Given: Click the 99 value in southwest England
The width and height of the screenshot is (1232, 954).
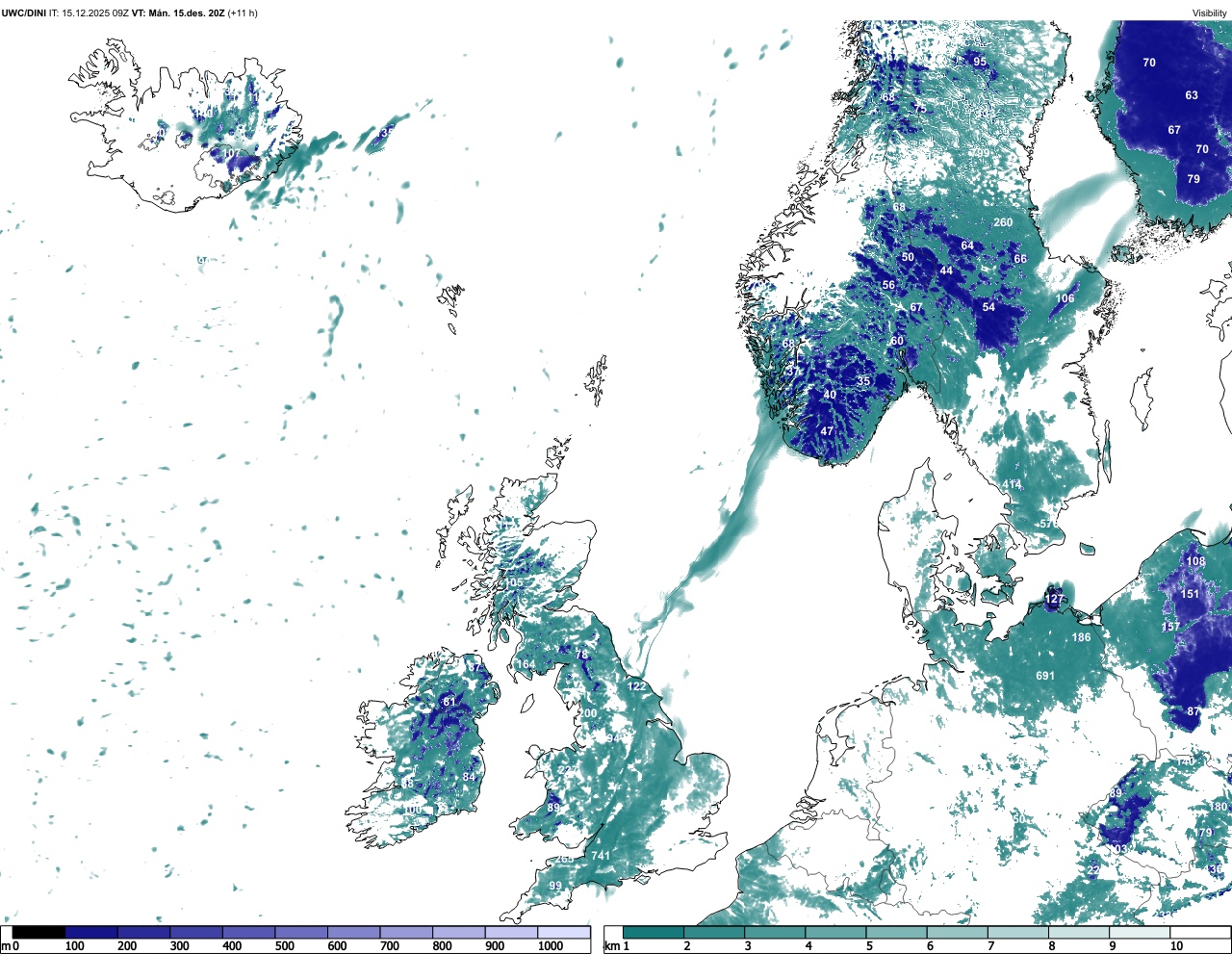Looking at the screenshot, I should click(555, 886).
